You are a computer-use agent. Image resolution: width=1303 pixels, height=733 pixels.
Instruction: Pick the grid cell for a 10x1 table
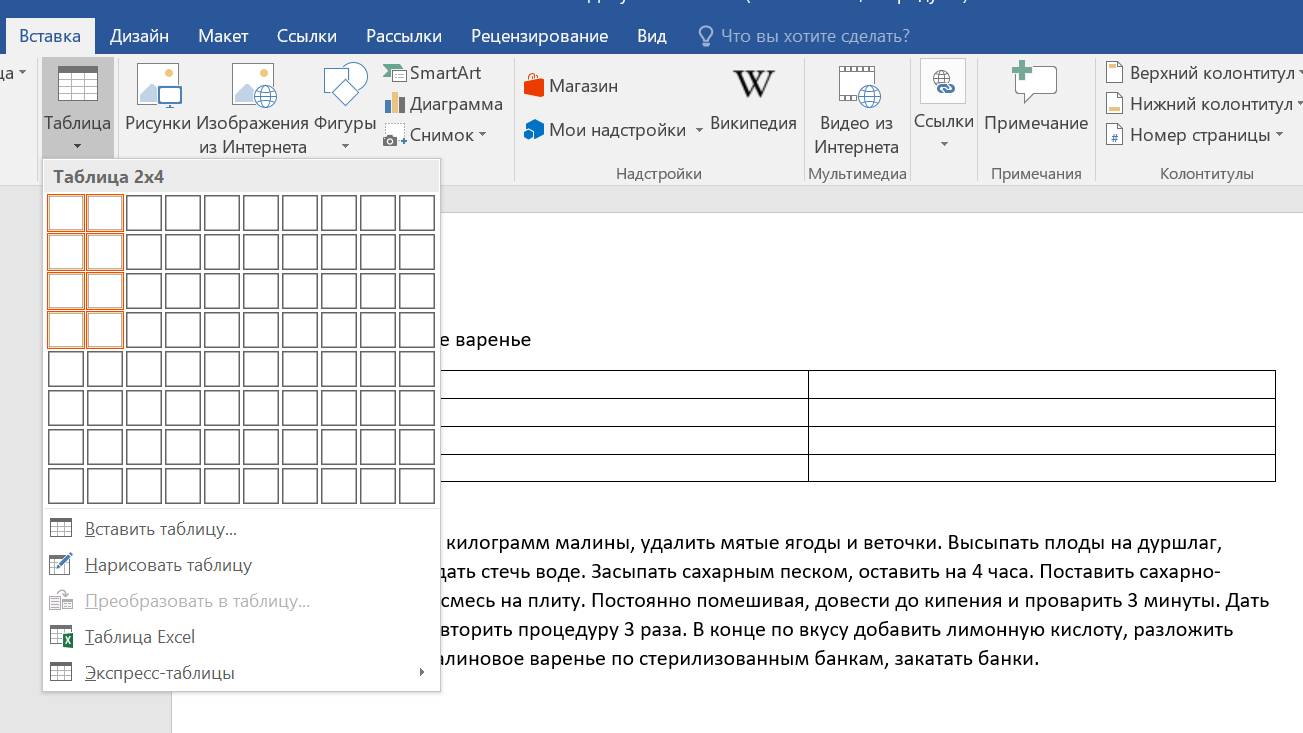(417, 213)
